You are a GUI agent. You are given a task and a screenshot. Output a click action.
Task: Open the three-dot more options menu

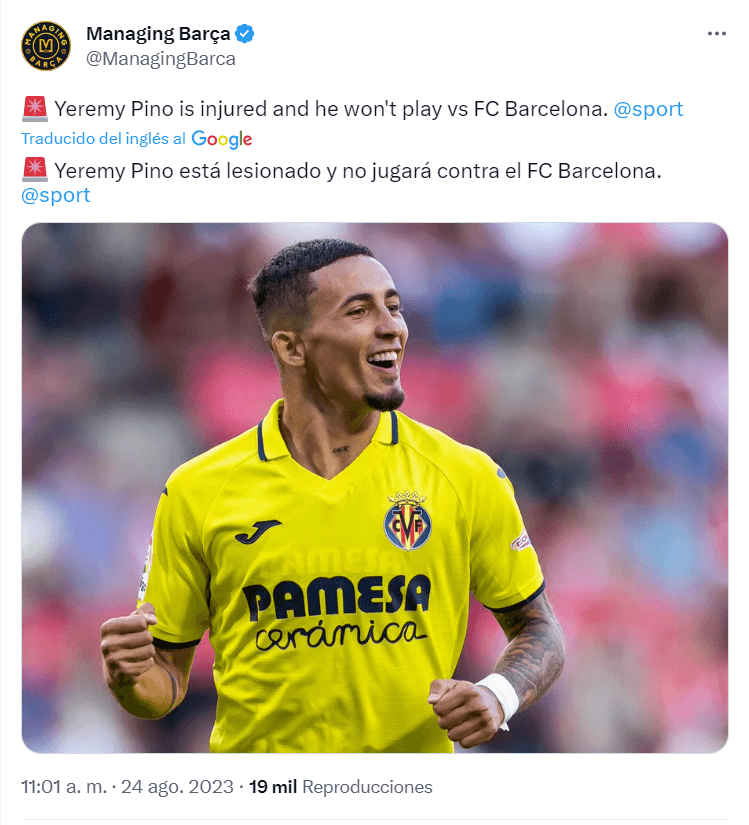[x=716, y=34]
